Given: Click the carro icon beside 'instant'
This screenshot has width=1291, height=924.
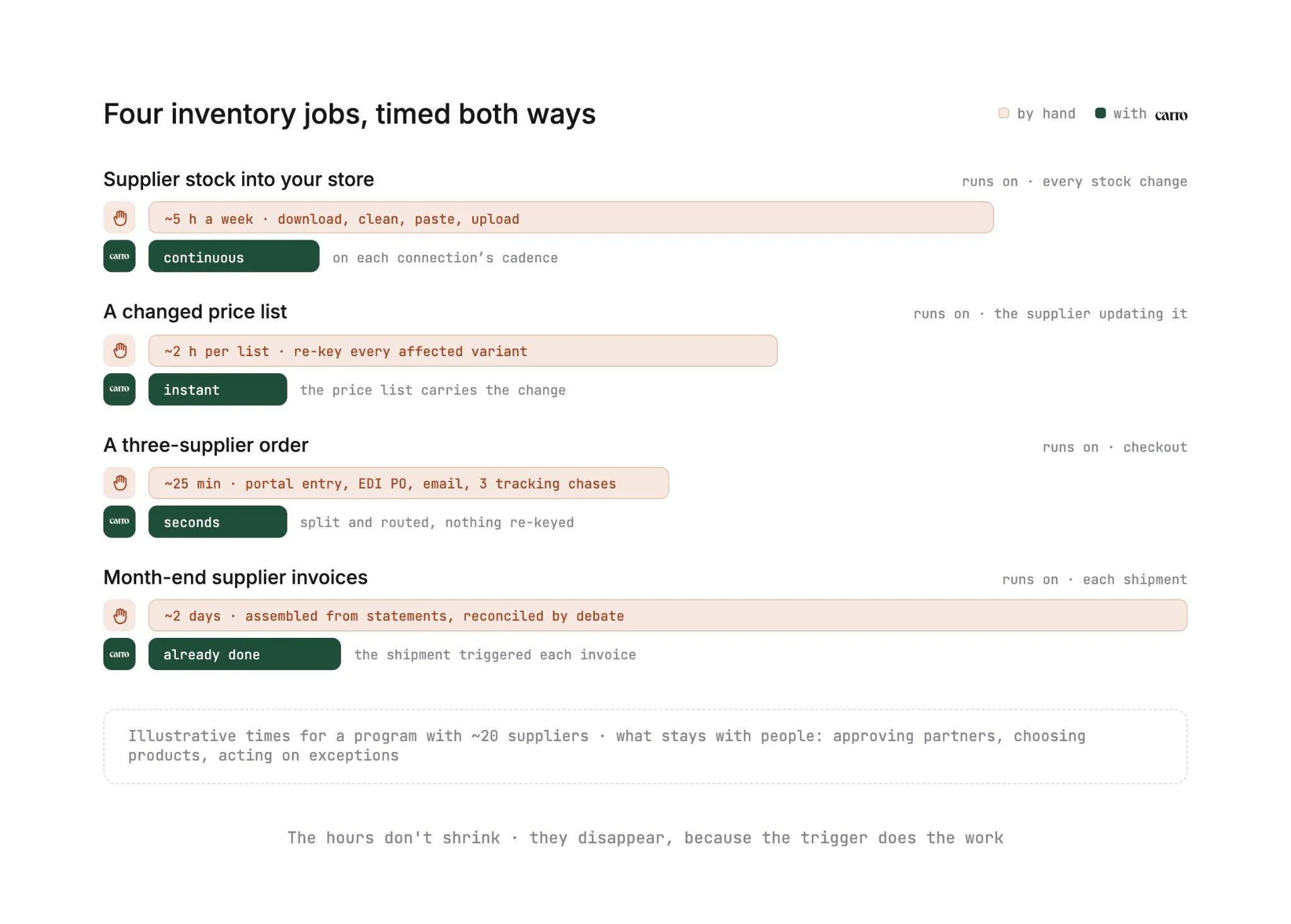Looking at the screenshot, I should [x=119, y=389].
